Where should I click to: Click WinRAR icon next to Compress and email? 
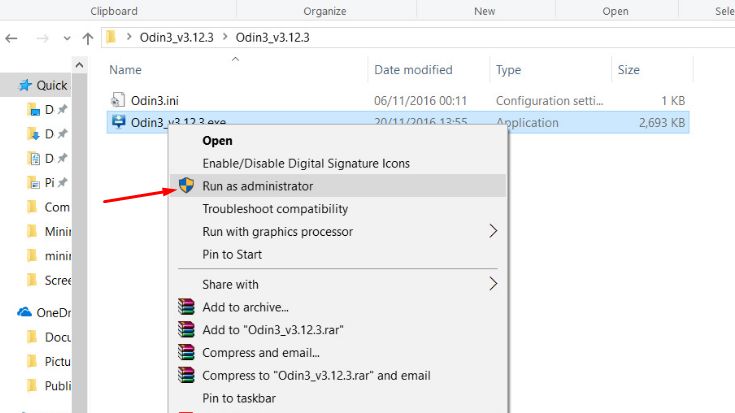186,352
